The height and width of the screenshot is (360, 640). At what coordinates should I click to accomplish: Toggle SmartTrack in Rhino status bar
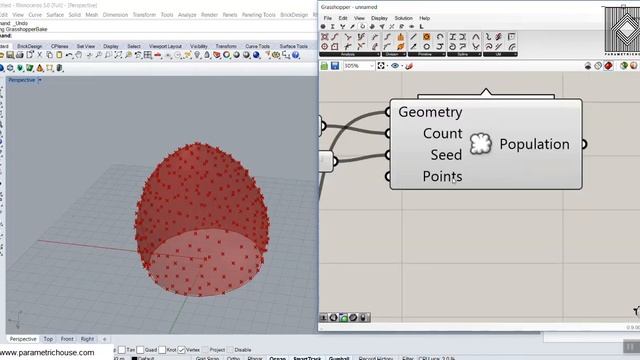(x=307, y=358)
